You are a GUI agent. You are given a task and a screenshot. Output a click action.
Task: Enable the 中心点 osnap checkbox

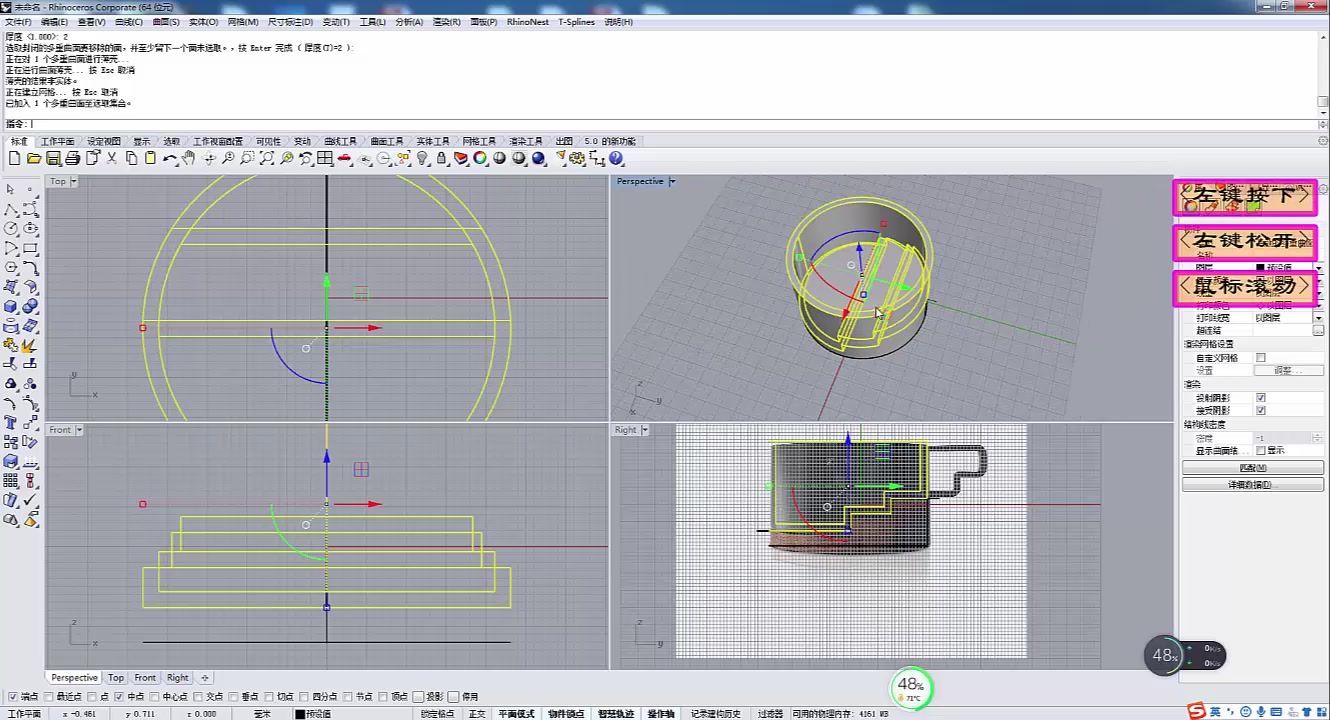point(156,697)
